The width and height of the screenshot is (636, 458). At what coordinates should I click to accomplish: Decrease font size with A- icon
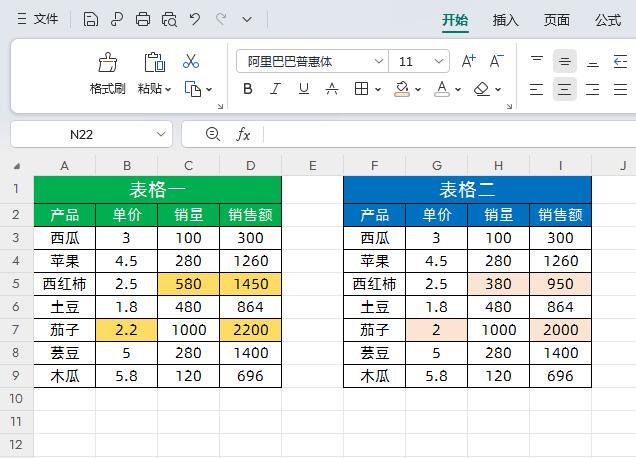(x=496, y=61)
